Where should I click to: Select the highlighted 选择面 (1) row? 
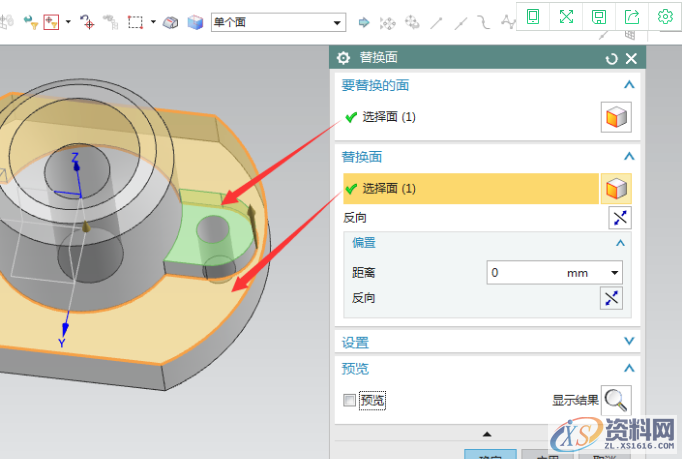tap(471, 188)
